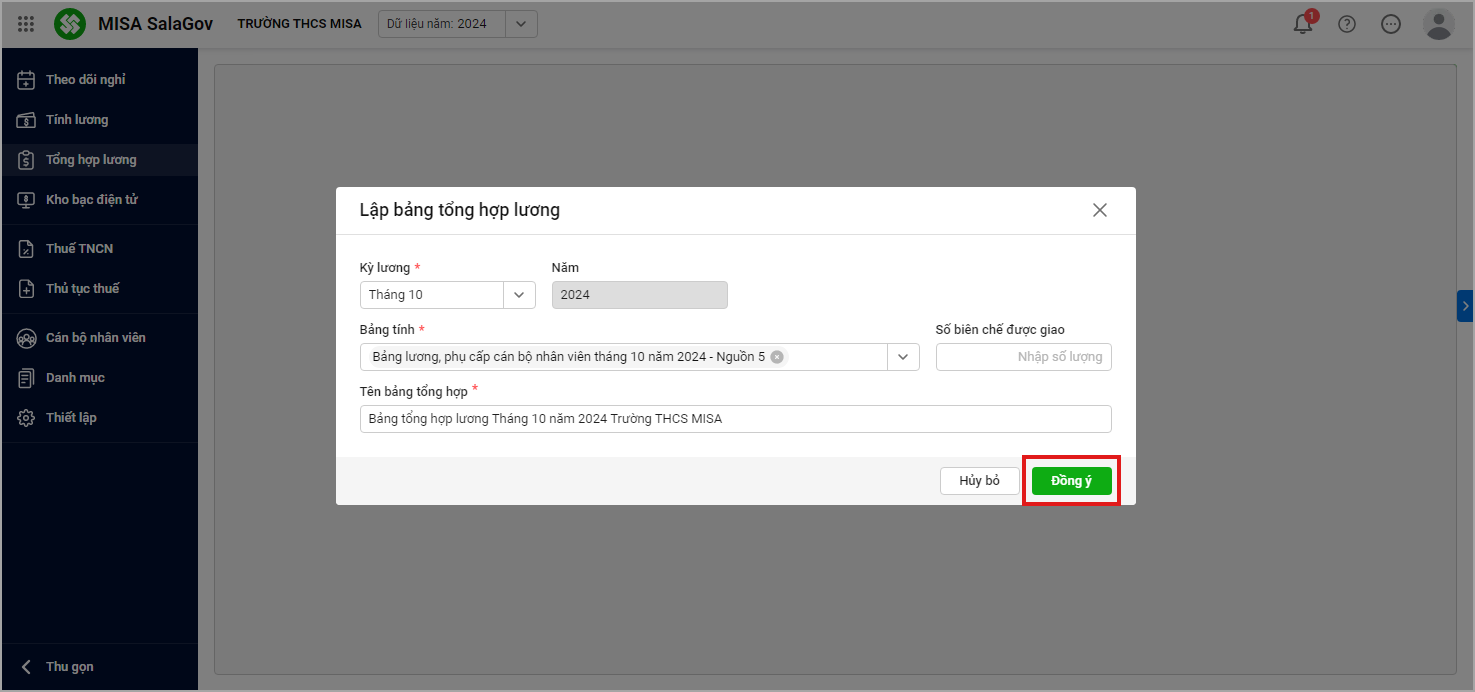Expand the Bảng tính dropdown list
This screenshot has height=692, width=1475.
(903, 357)
